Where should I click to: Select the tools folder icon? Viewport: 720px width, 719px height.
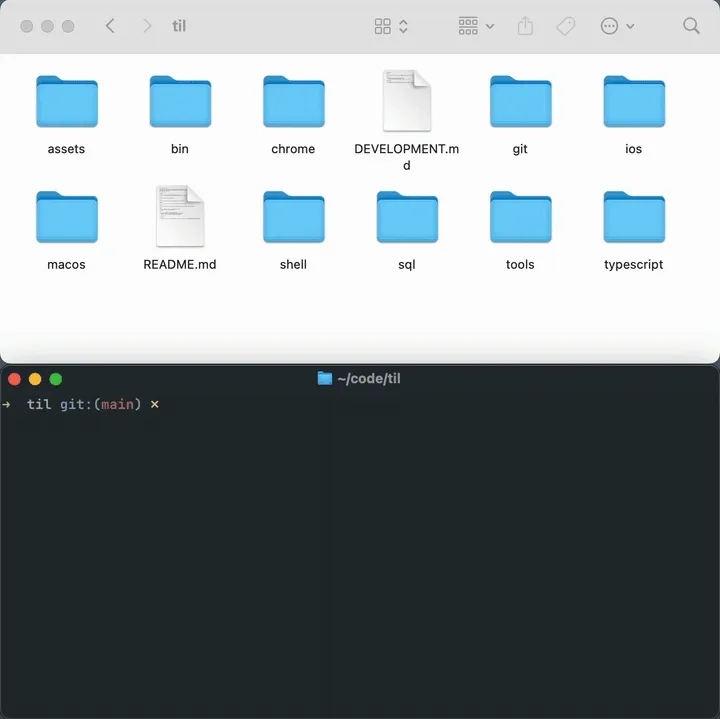(520, 217)
